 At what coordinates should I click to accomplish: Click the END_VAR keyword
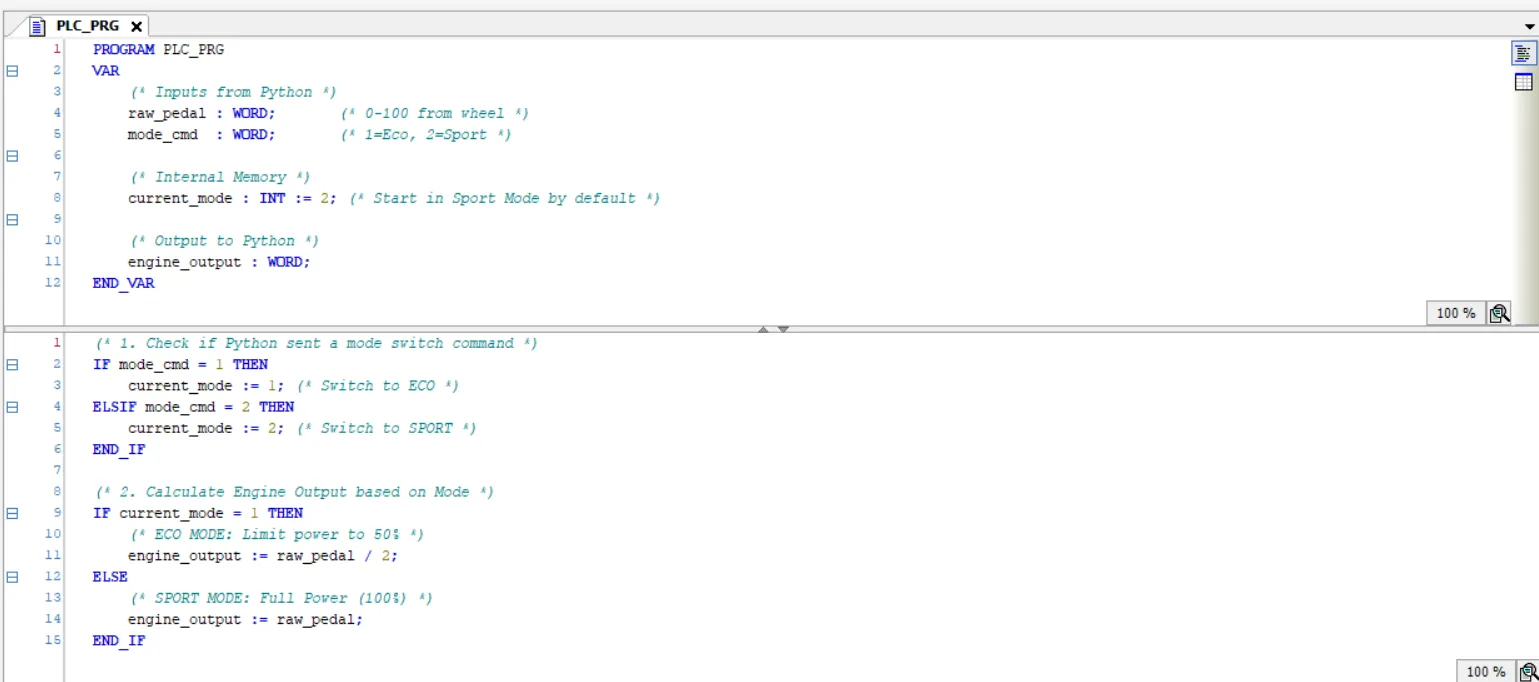[124, 283]
